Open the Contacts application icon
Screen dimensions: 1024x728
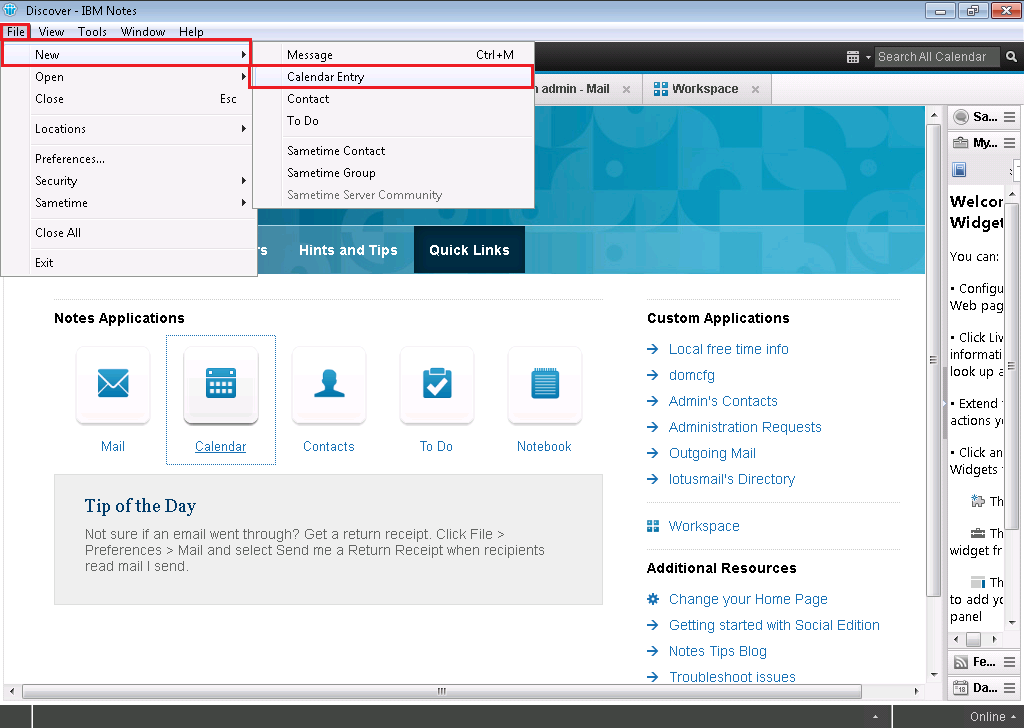pyautogui.click(x=328, y=384)
